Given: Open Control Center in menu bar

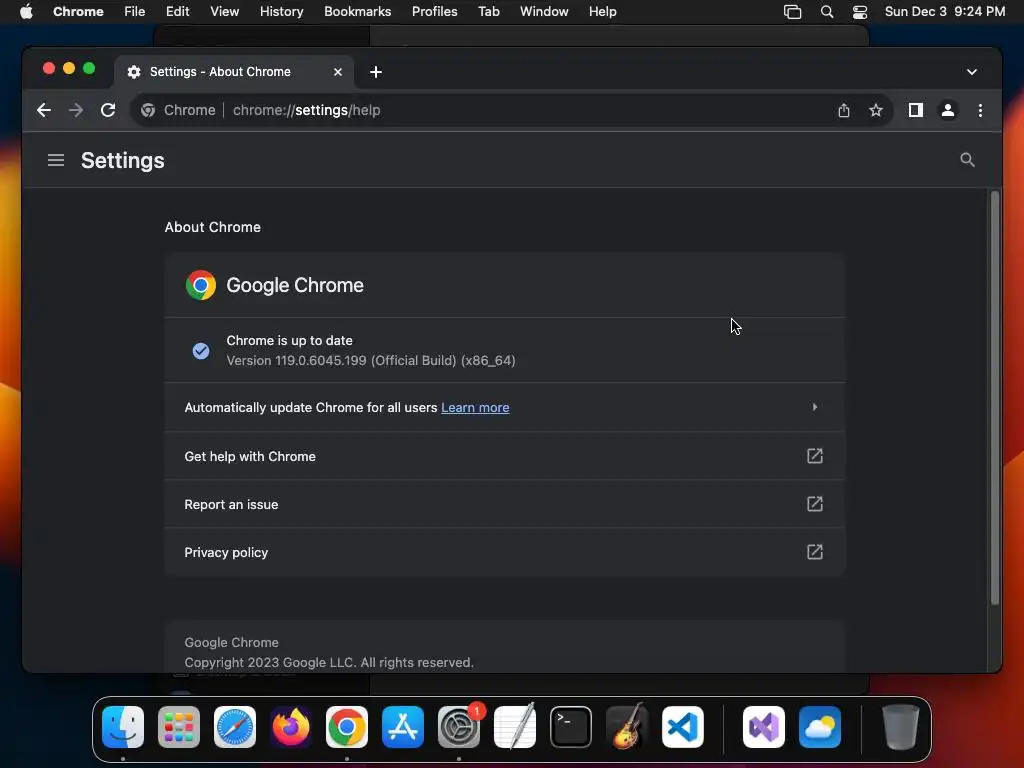Looking at the screenshot, I should [x=859, y=12].
